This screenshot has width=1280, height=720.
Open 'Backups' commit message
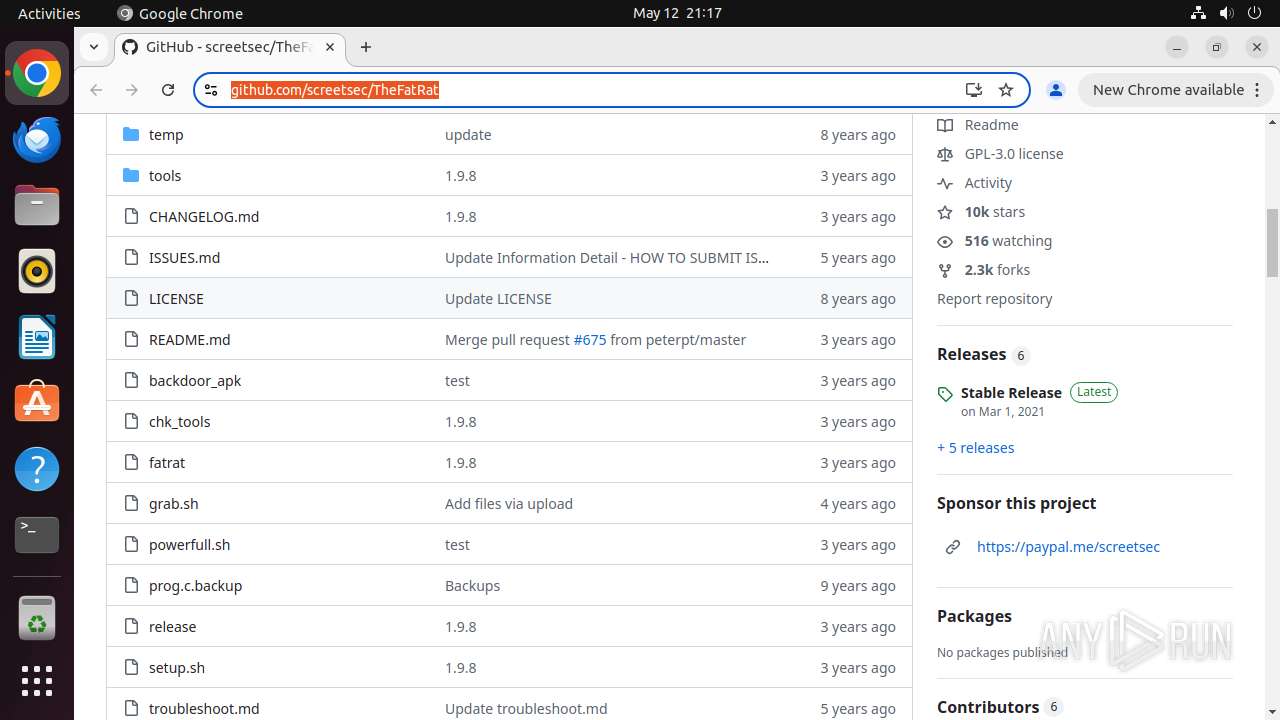click(x=472, y=585)
